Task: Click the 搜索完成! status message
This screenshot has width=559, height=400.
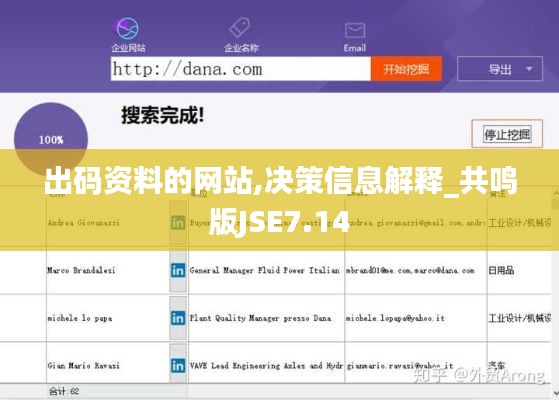Action: click(163, 115)
